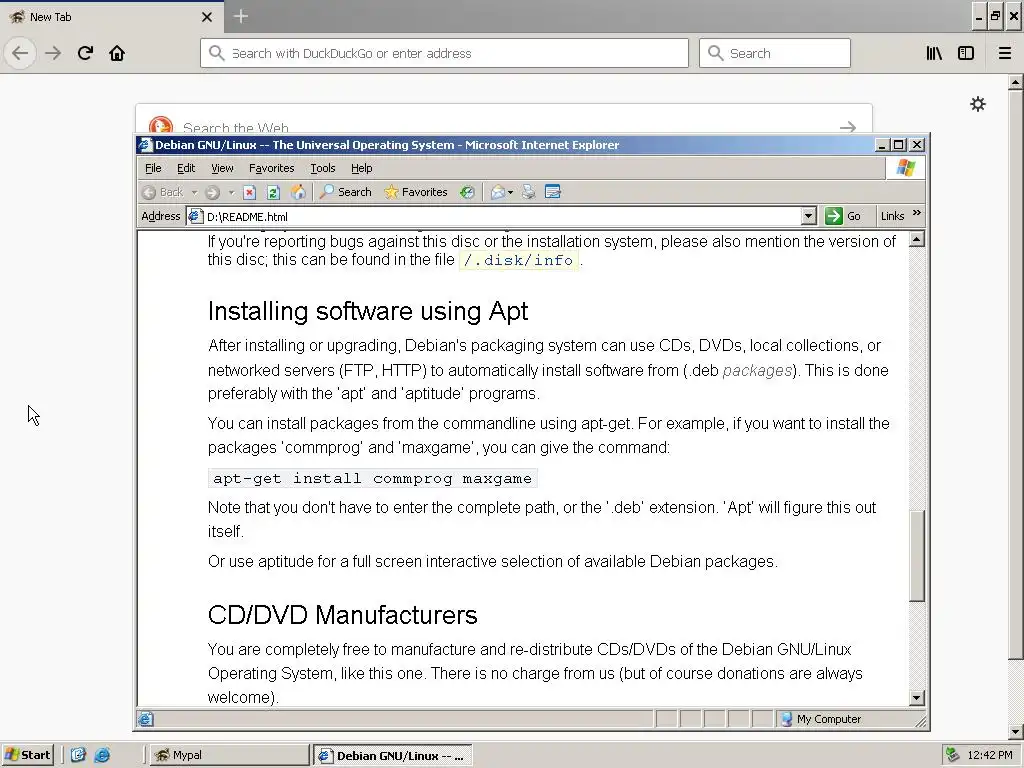The image size is (1024, 768).
Task: Click the 'CD/DVD Manufacturers' heading
Action: [342, 615]
